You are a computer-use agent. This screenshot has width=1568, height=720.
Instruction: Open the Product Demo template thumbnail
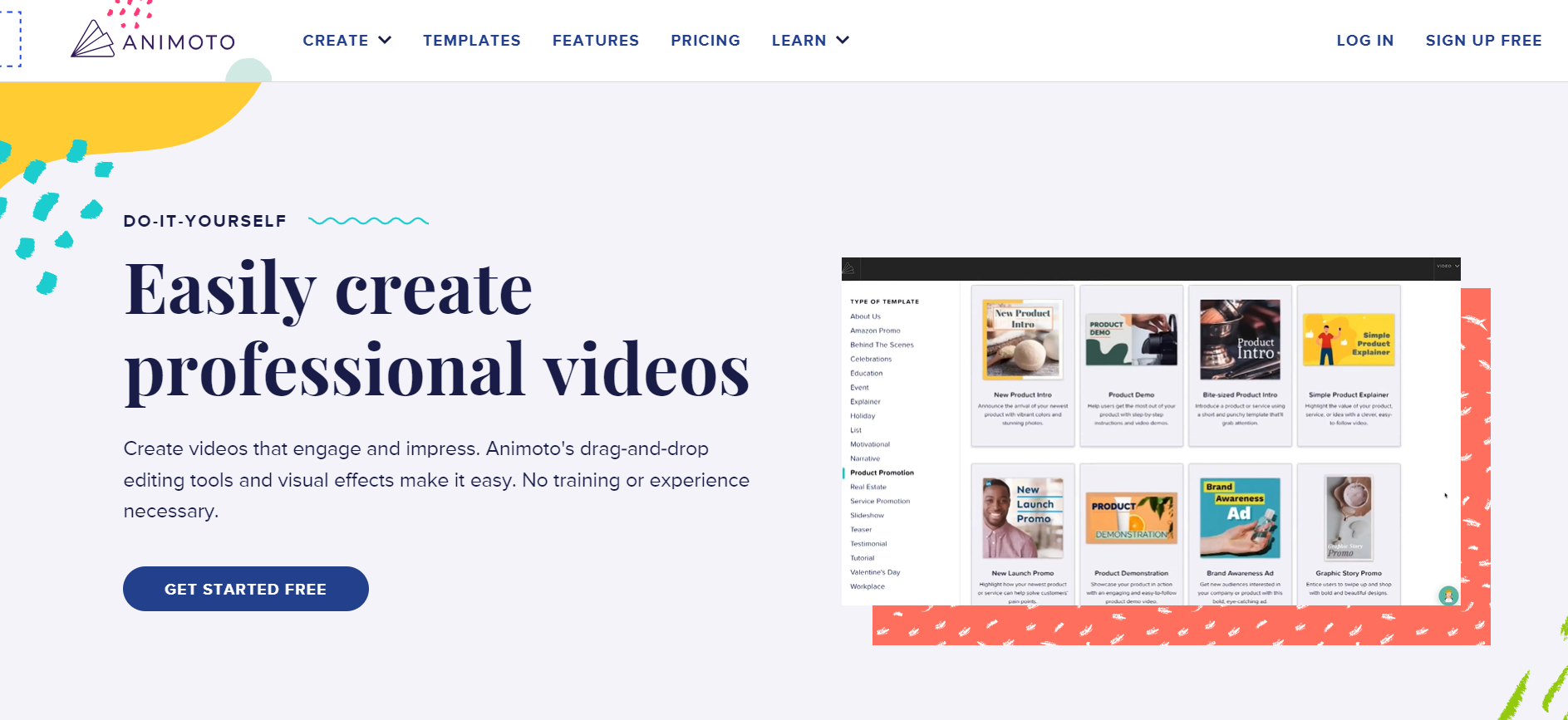tap(1132, 340)
